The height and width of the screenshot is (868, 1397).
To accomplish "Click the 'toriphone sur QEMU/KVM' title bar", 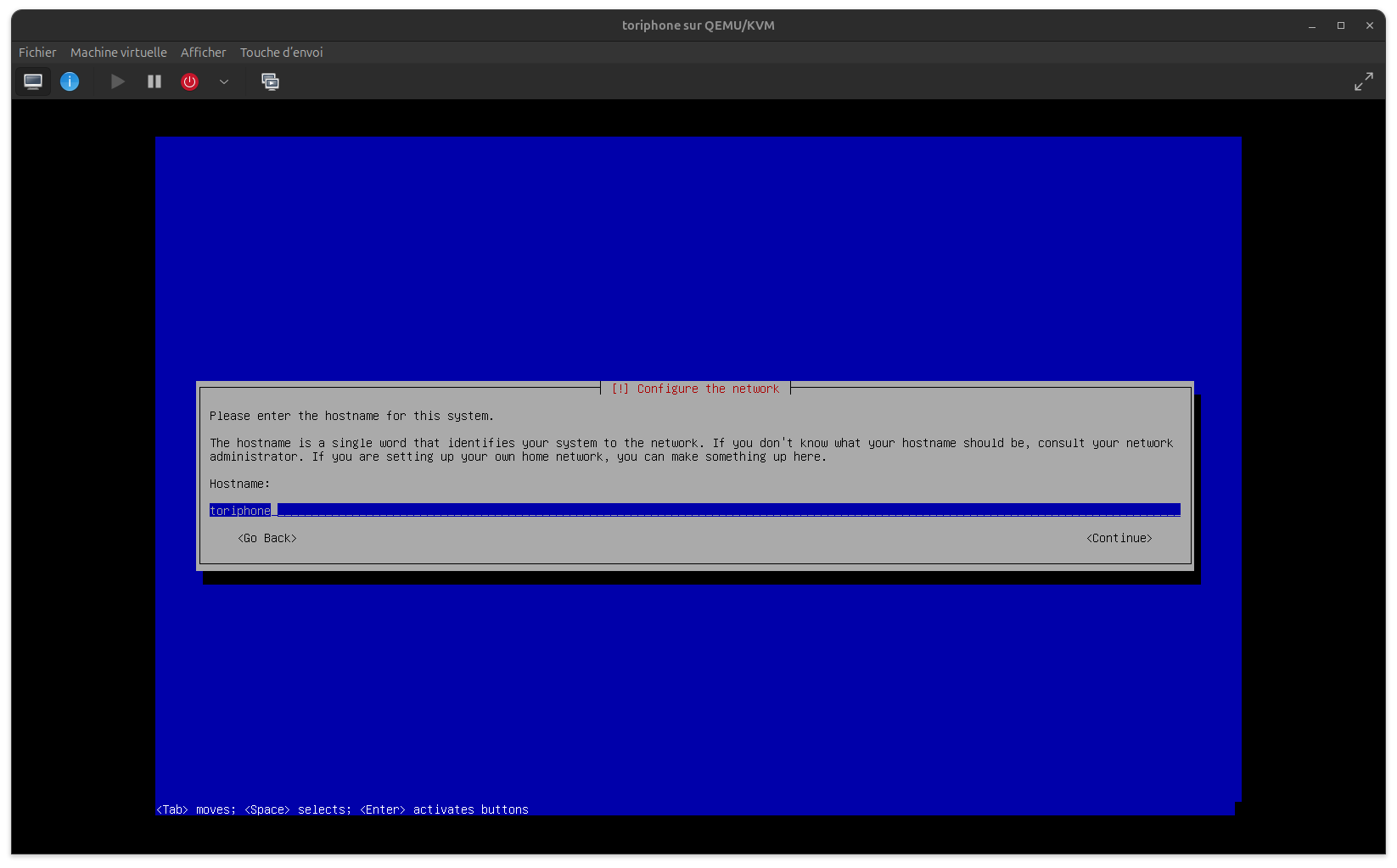I will [x=698, y=25].
